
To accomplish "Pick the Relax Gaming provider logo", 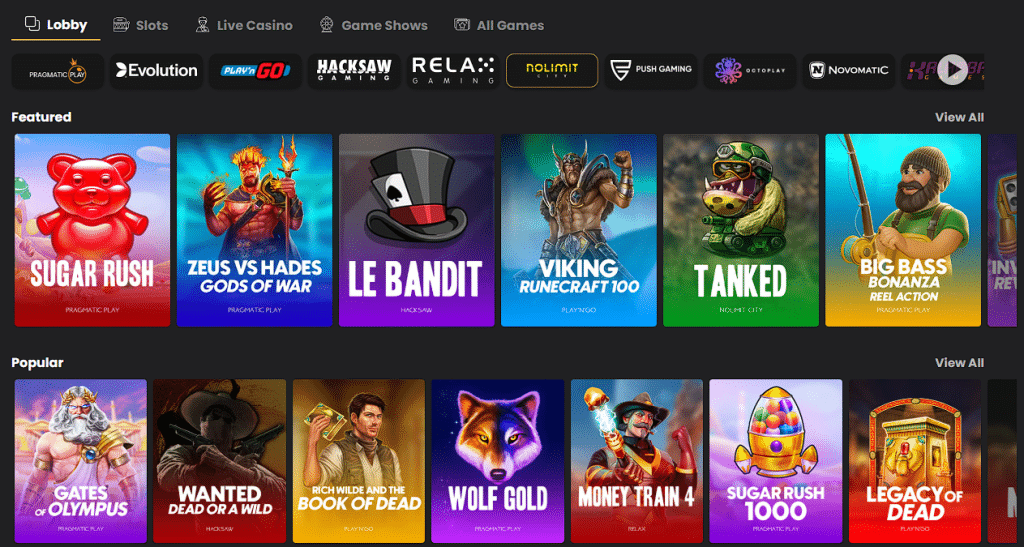I will coord(453,71).
